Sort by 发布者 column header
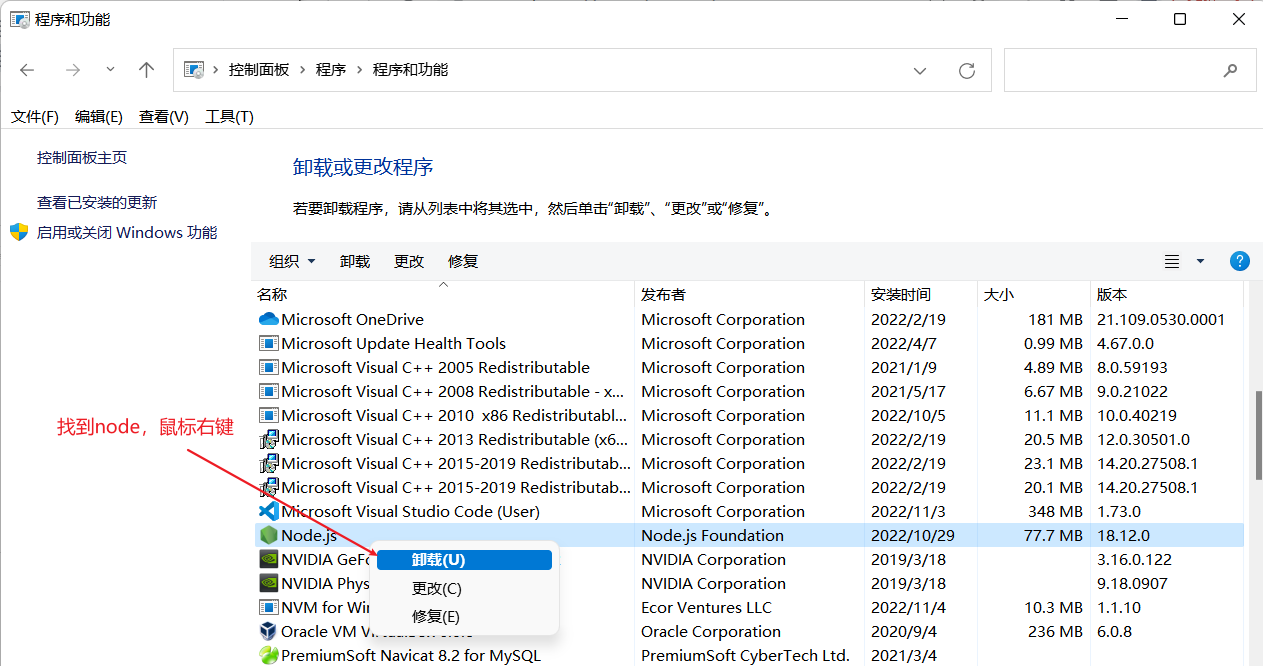This screenshot has width=1263, height=666. 749,295
